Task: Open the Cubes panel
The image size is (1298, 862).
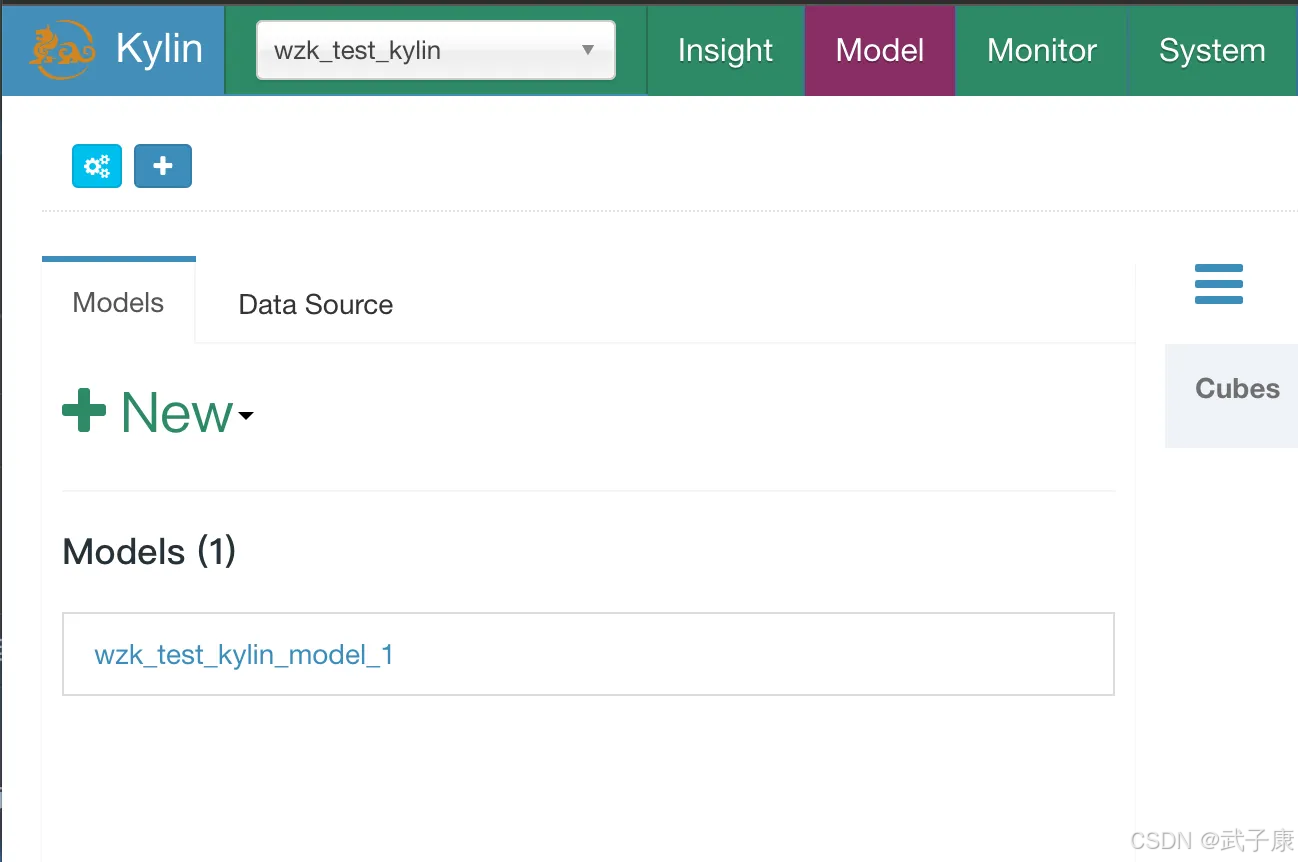Action: tap(1237, 389)
